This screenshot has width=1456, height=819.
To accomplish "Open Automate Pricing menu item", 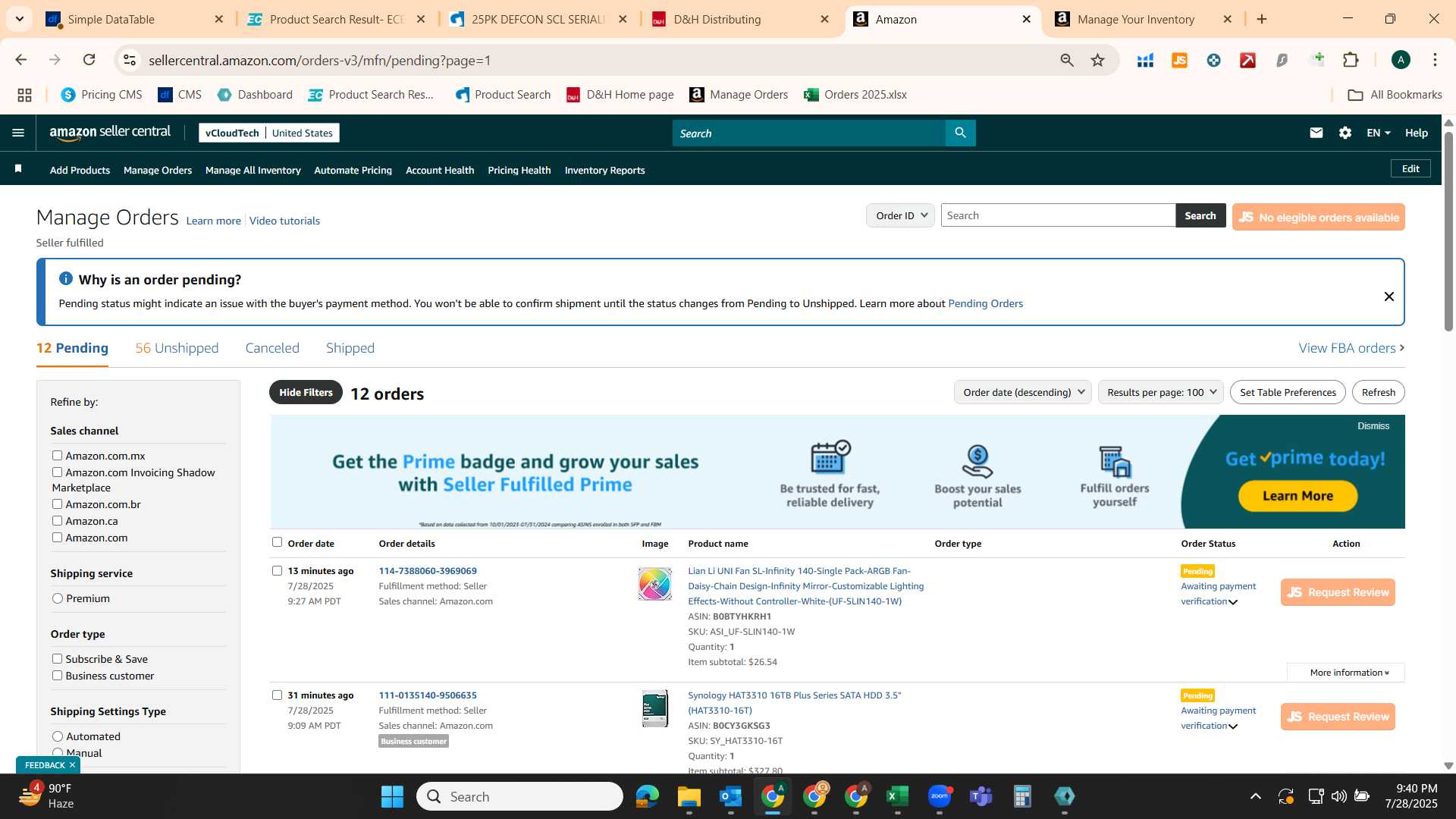I will (x=353, y=170).
